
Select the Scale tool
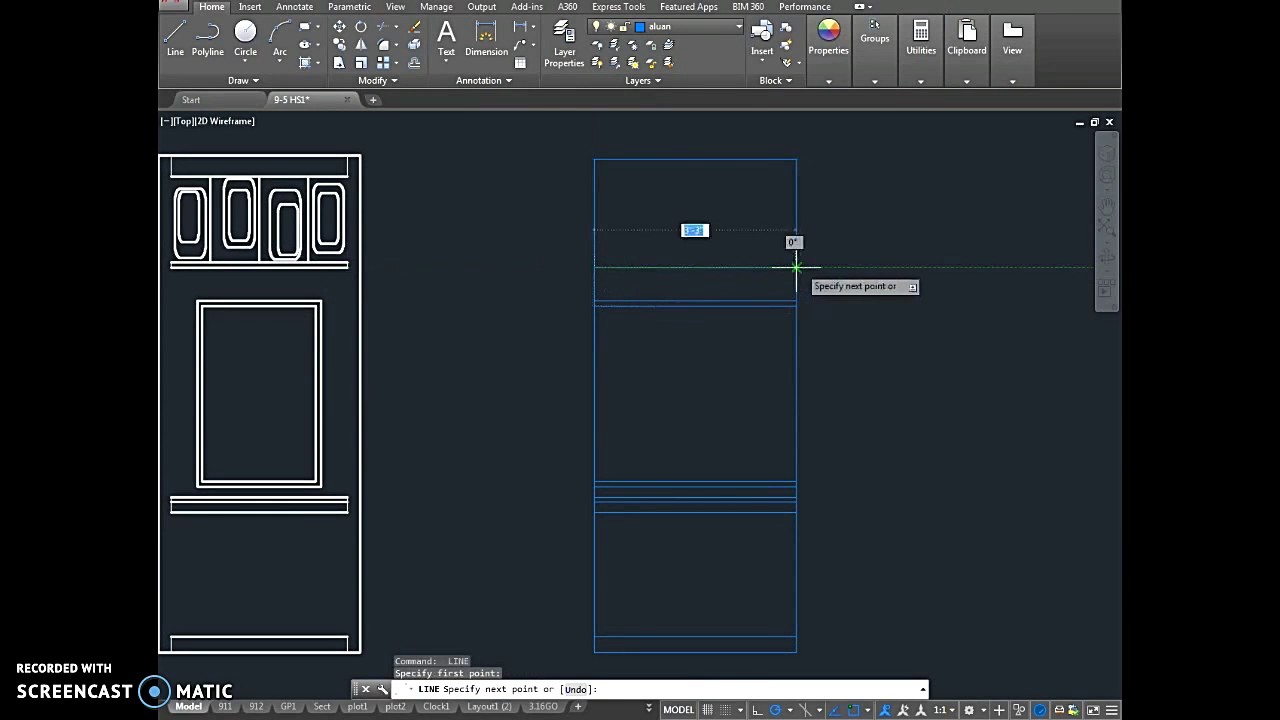click(361, 63)
